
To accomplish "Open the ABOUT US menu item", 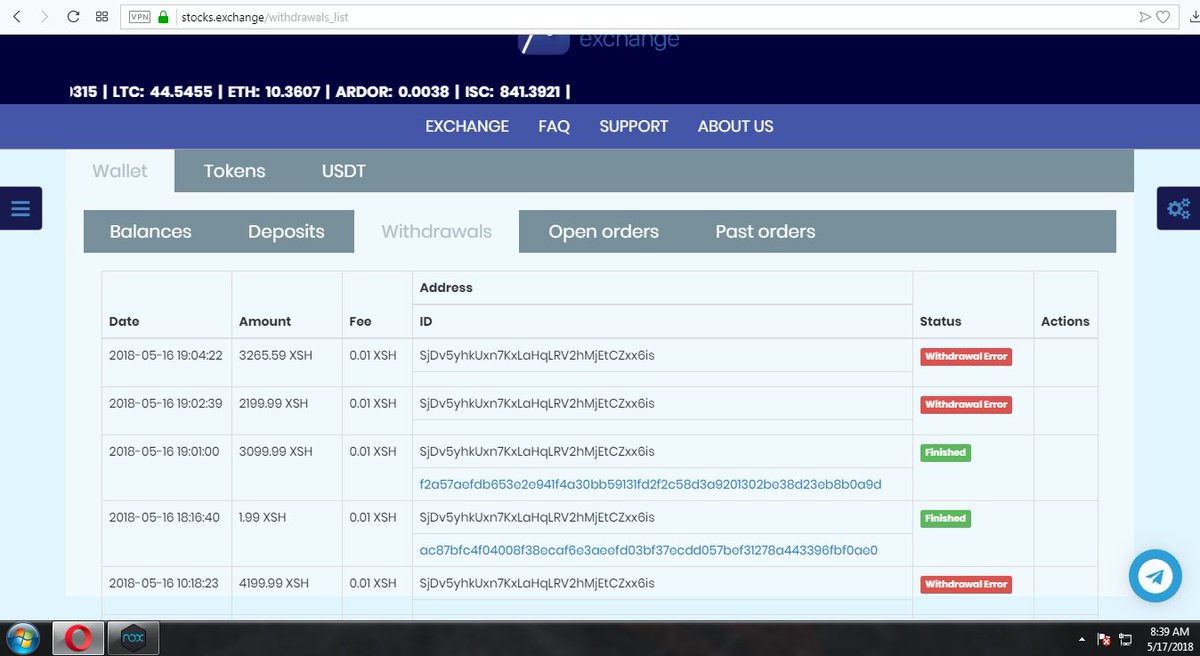I will point(735,126).
